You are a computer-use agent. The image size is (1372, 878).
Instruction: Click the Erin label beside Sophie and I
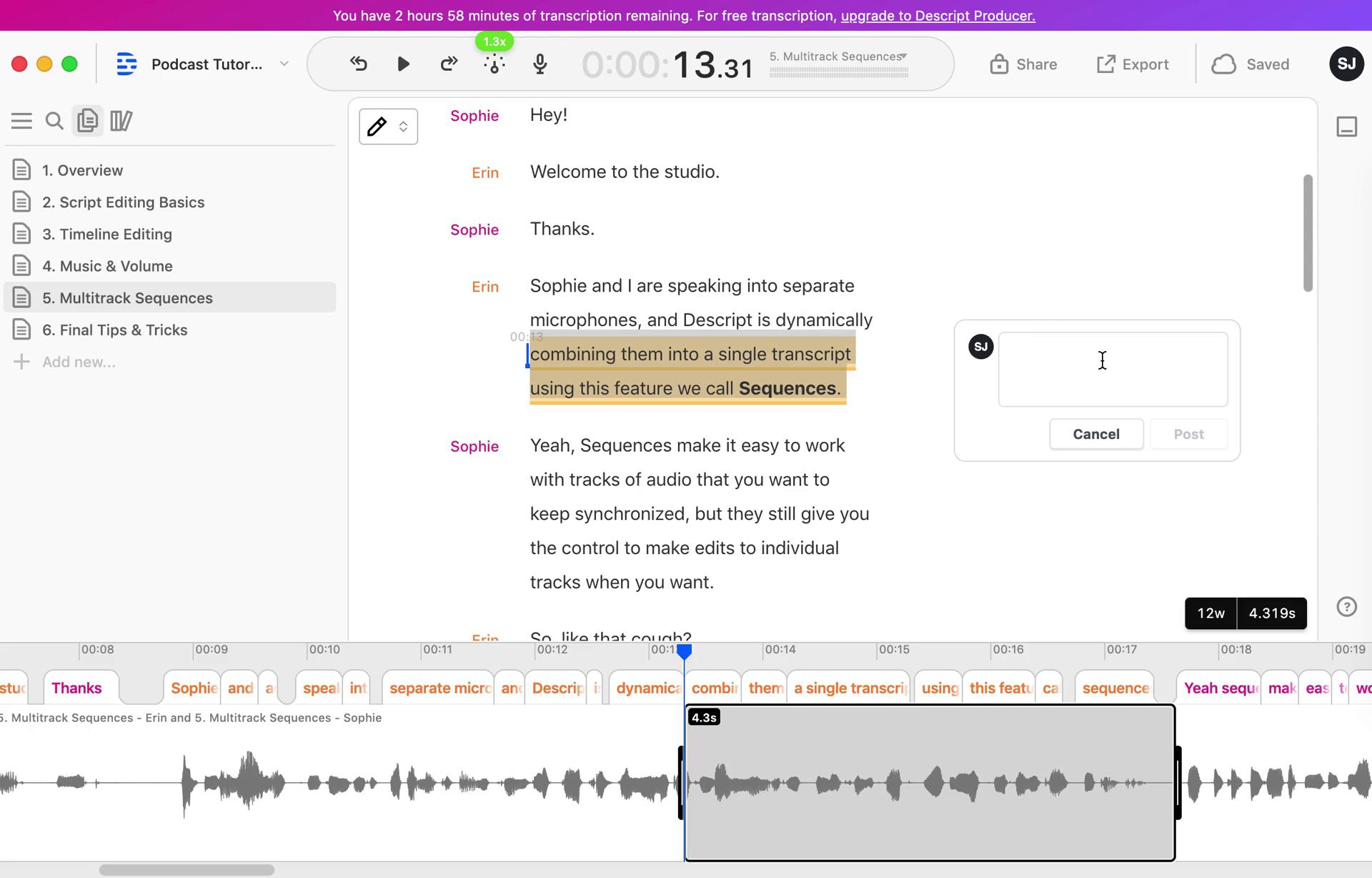485,287
